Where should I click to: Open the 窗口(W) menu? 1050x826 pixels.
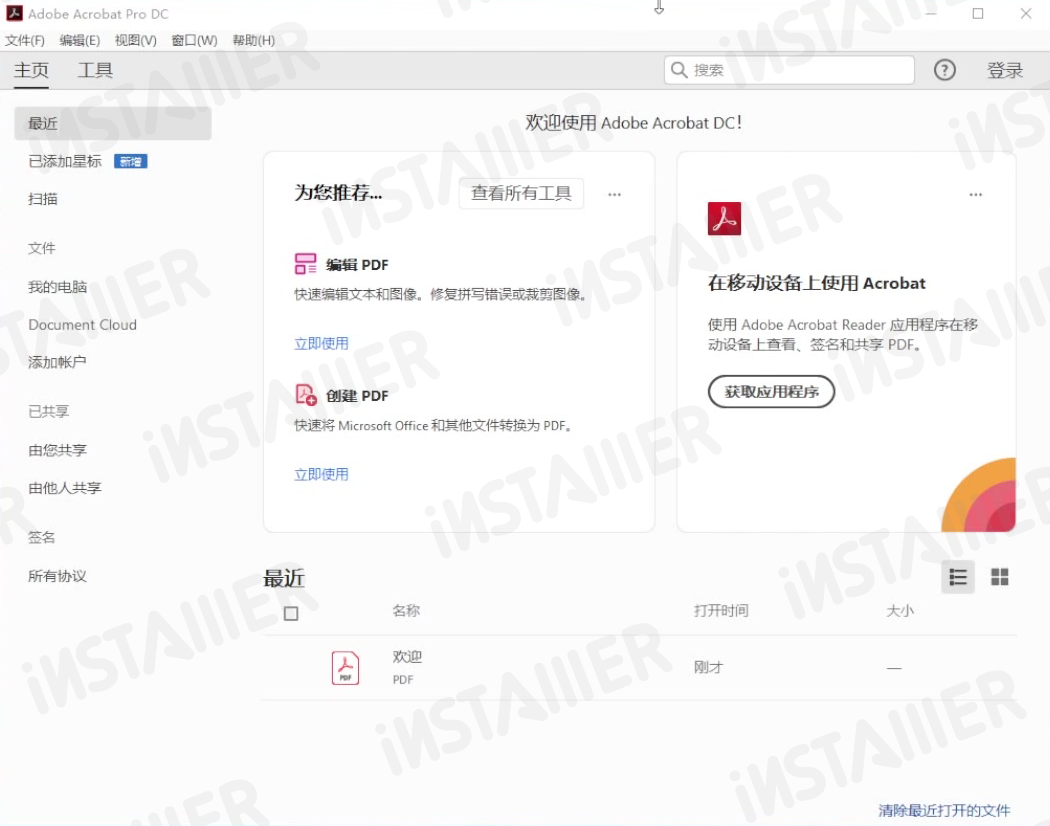194,40
